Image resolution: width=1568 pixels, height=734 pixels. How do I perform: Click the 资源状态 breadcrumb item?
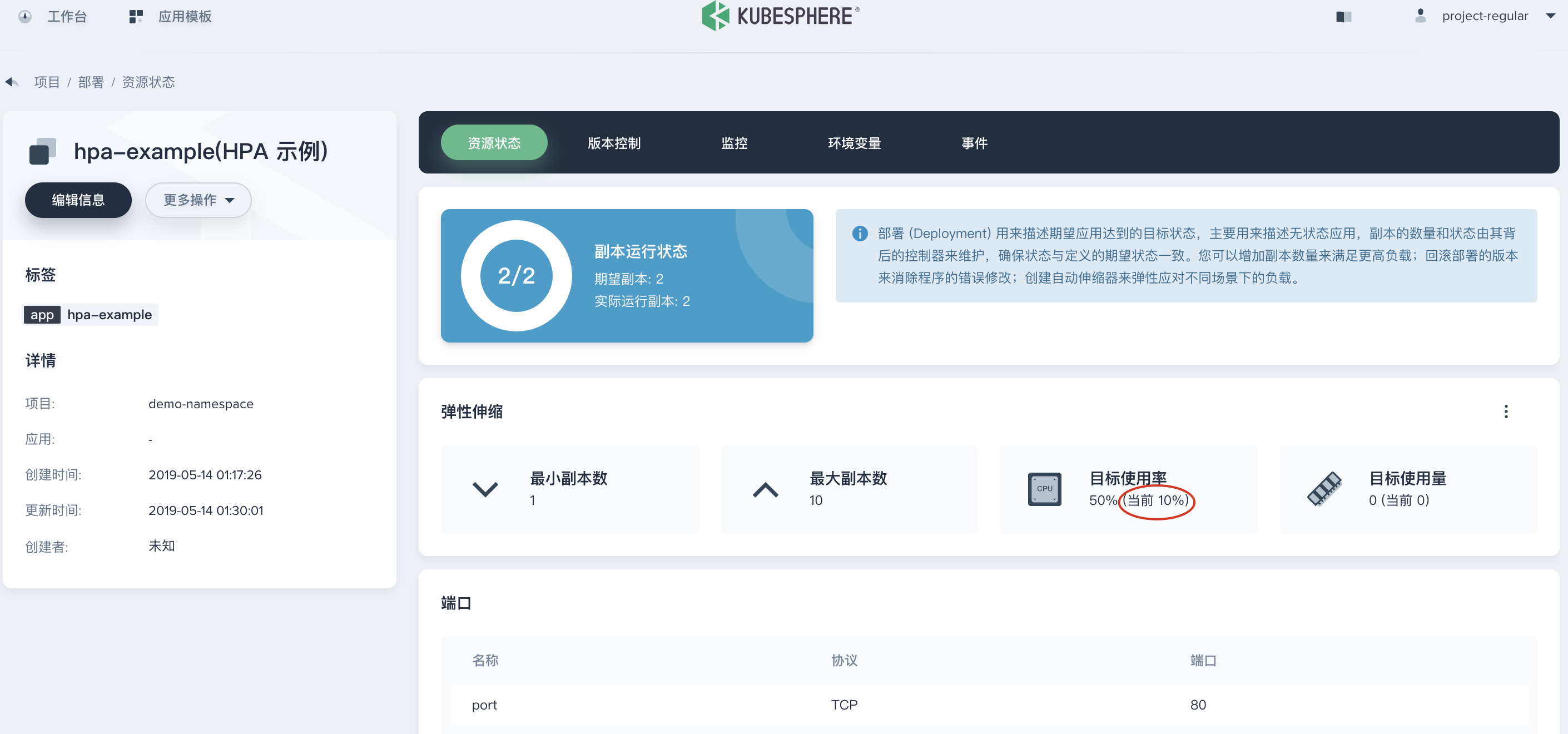point(148,82)
